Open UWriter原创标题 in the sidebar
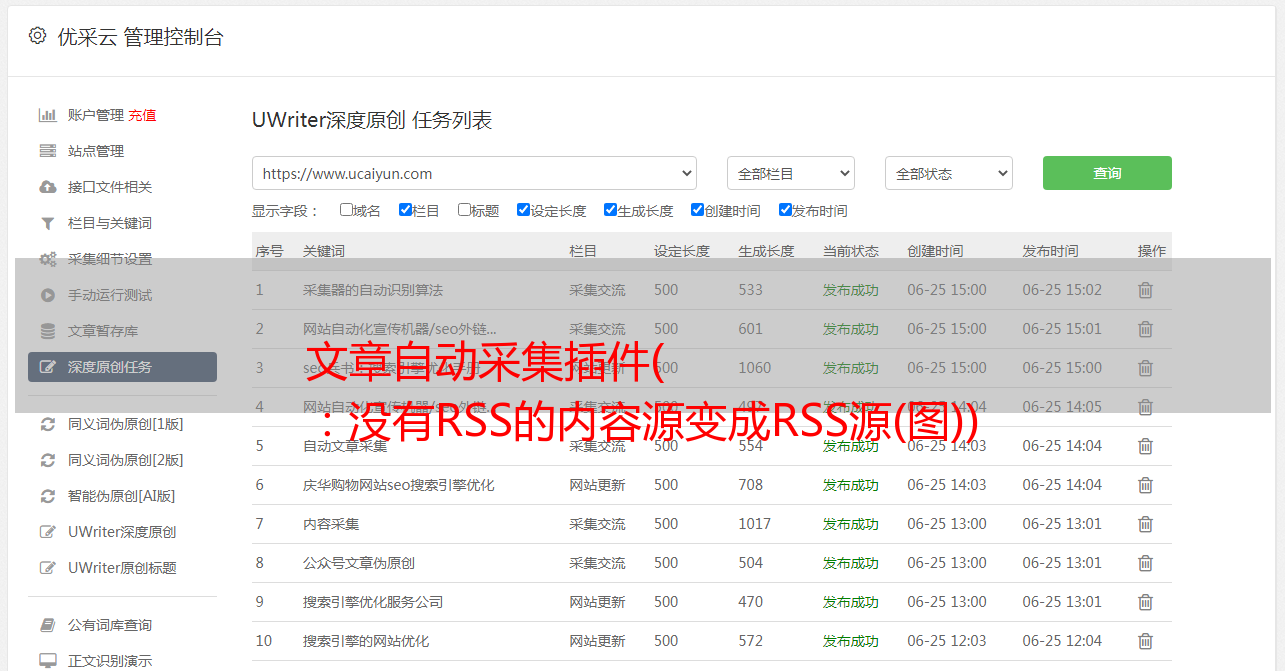This screenshot has width=1285, height=671. (x=122, y=568)
